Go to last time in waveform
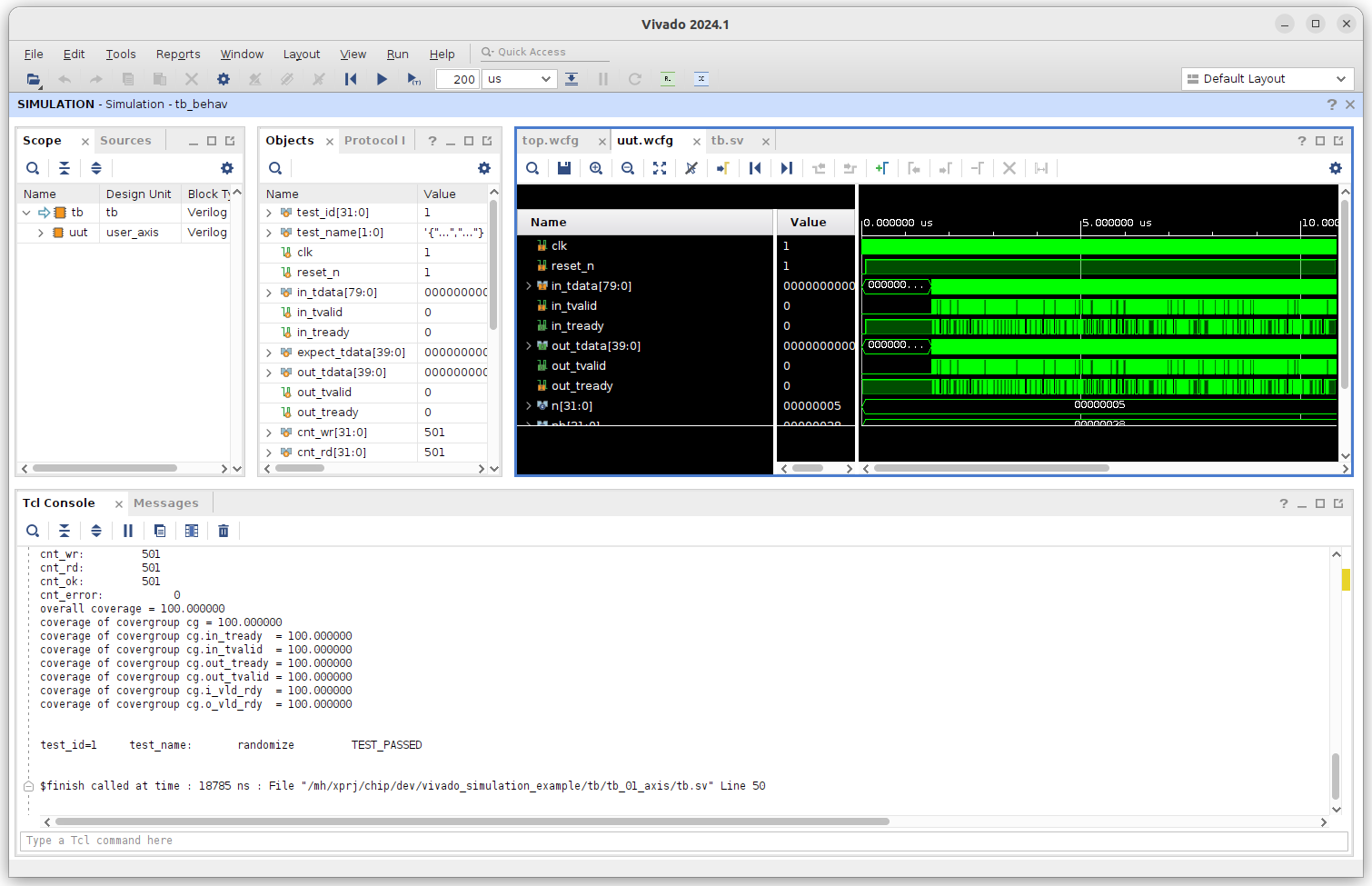 787,168
